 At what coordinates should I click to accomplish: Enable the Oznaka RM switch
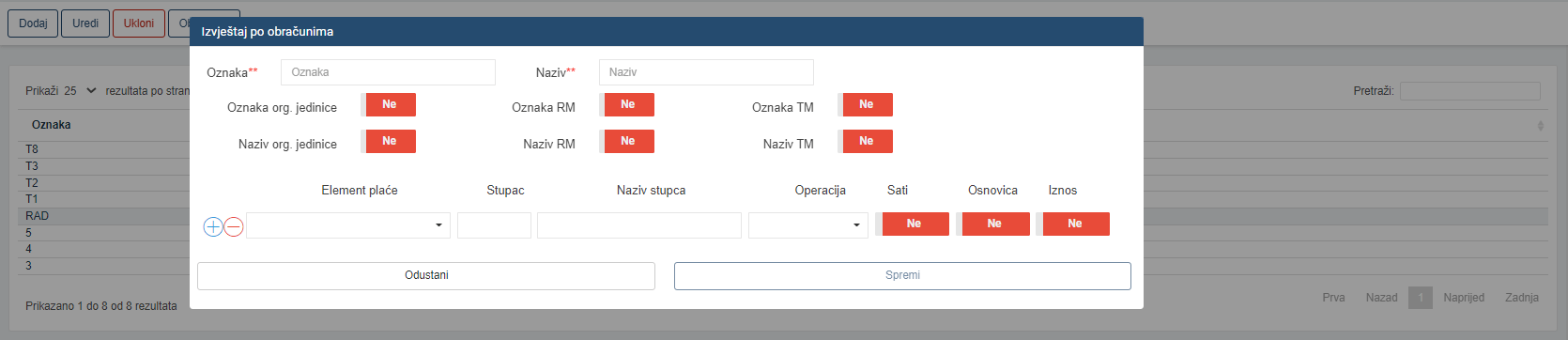coord(626,104)
